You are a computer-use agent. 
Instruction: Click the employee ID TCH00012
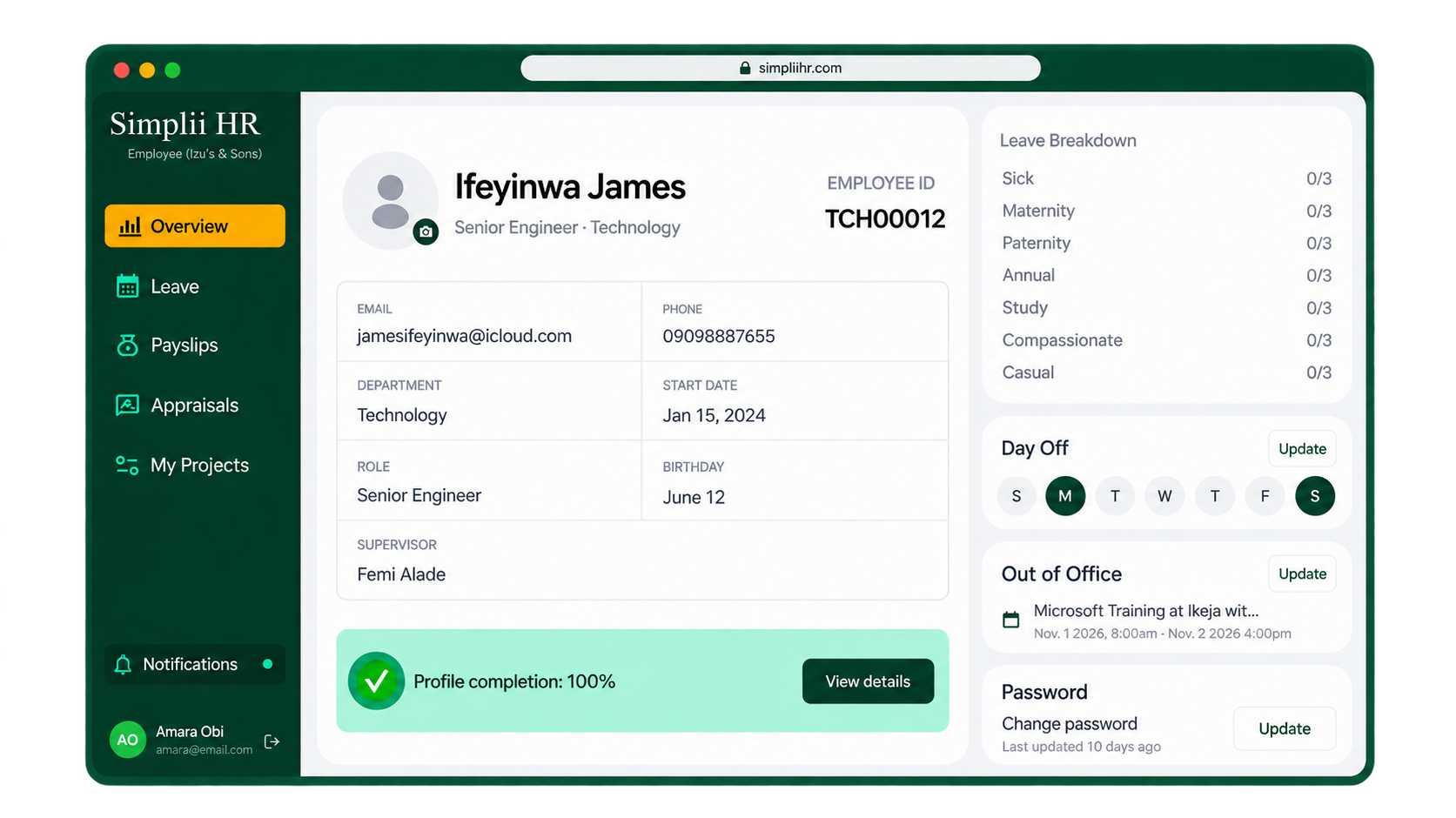885,219
